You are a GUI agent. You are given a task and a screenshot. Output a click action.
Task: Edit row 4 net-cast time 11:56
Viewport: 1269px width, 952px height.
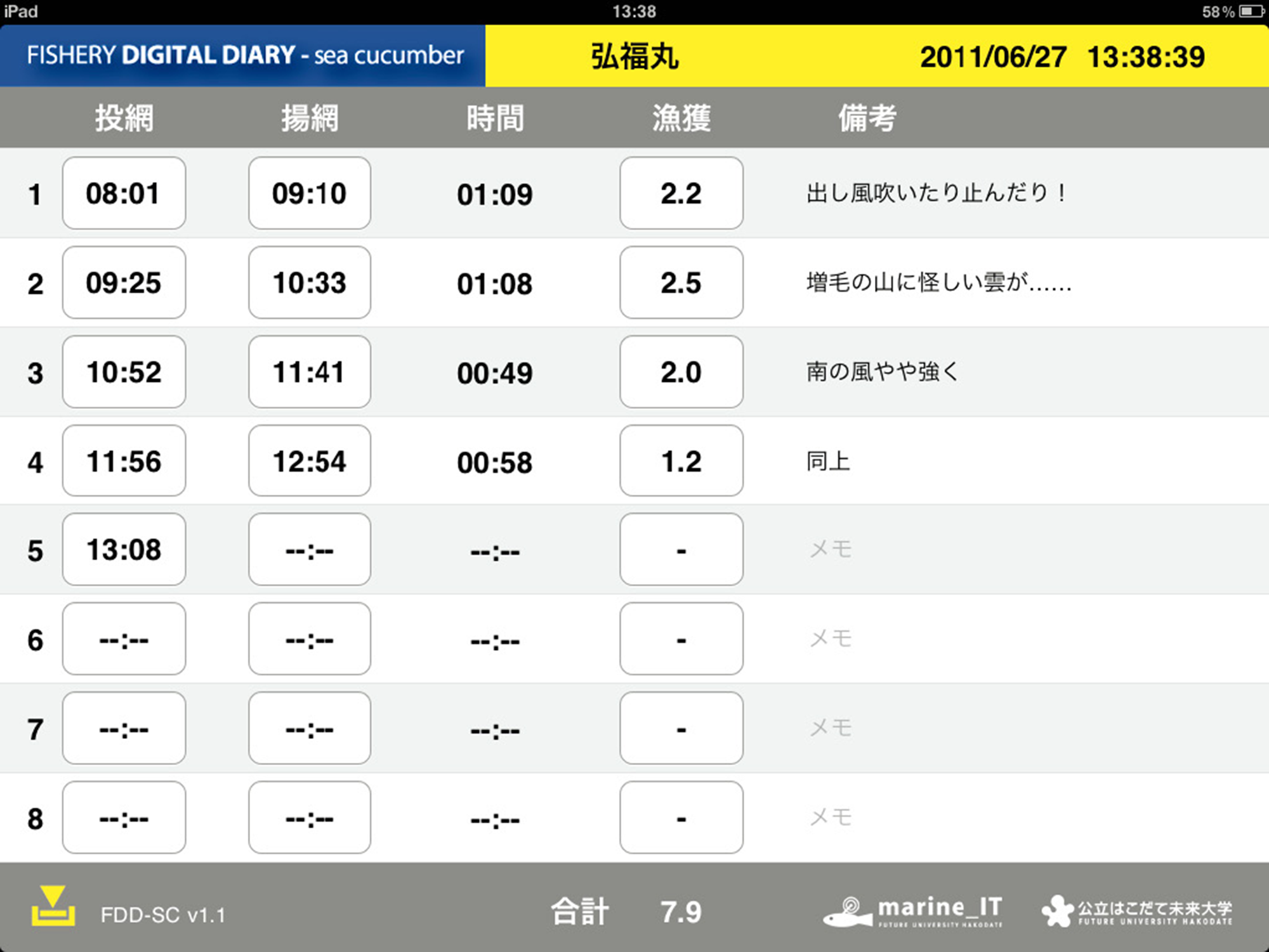pos(124,461)
